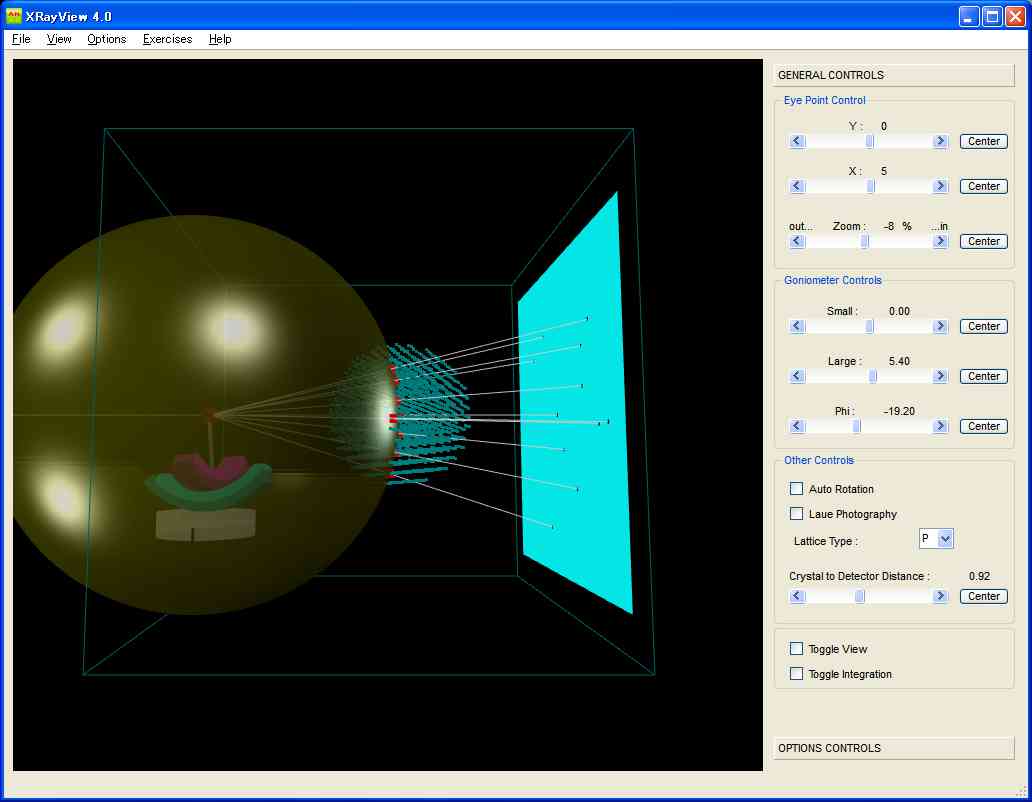Screen dimensions: 1032x802
Task: Click Center button next to Phi
Action: point(983,426)
